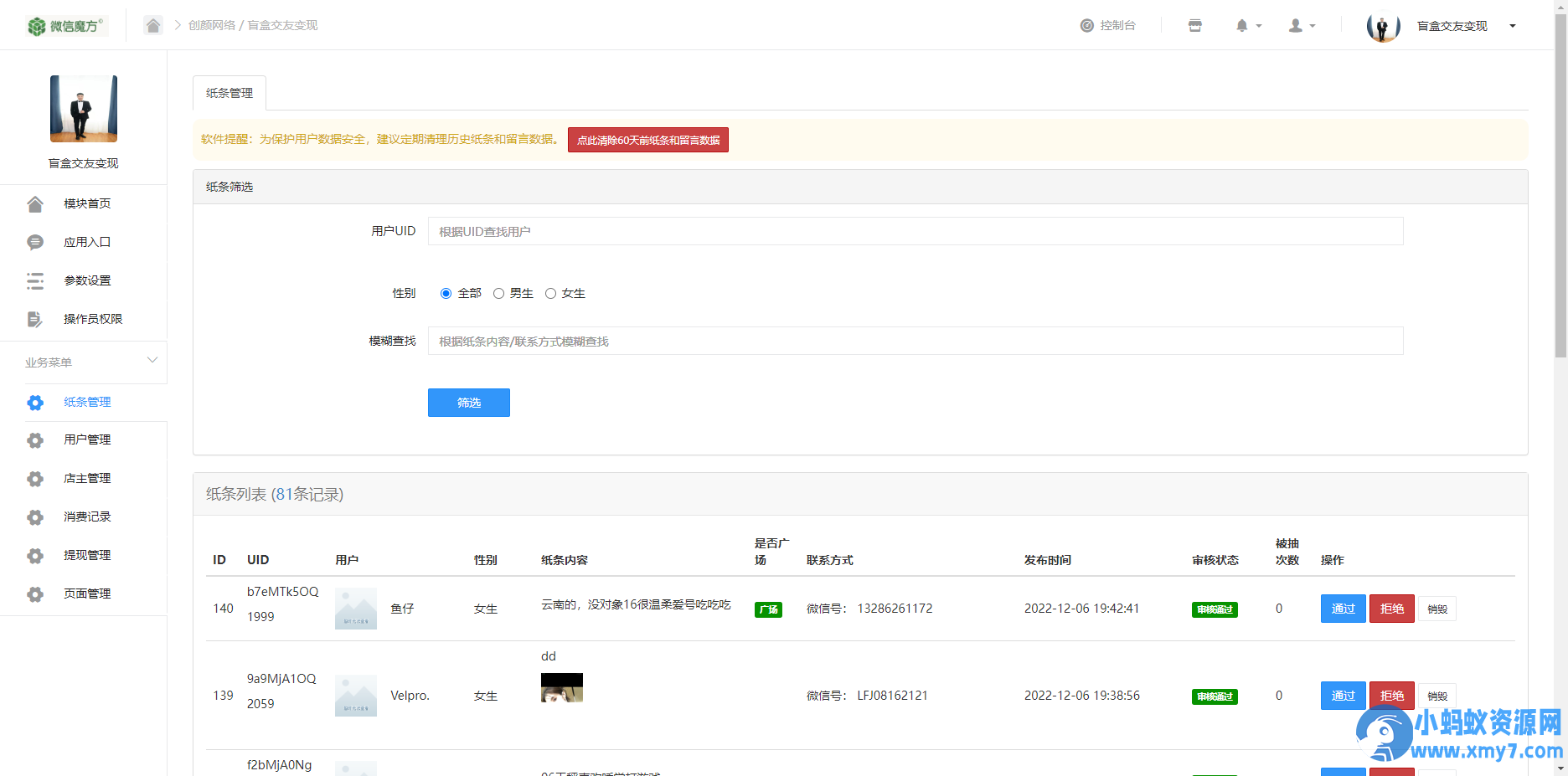The height and width of the screenshot is (776, 1568).
Task: Click the sidebar profile photo
Action: pos(84,109)
